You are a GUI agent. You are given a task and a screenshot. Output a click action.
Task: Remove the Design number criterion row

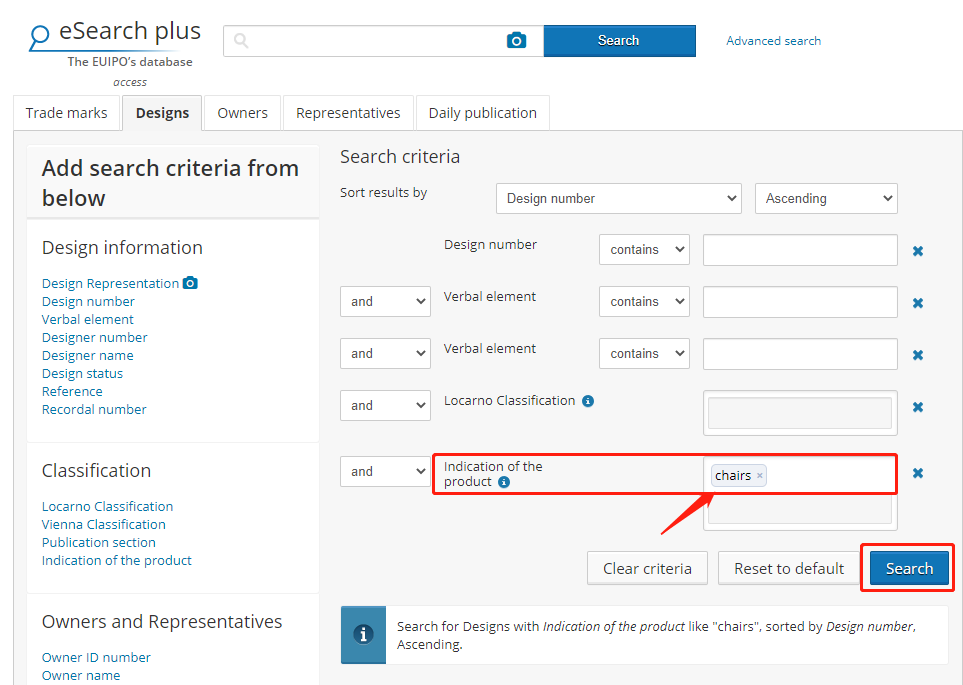(917, 251)
